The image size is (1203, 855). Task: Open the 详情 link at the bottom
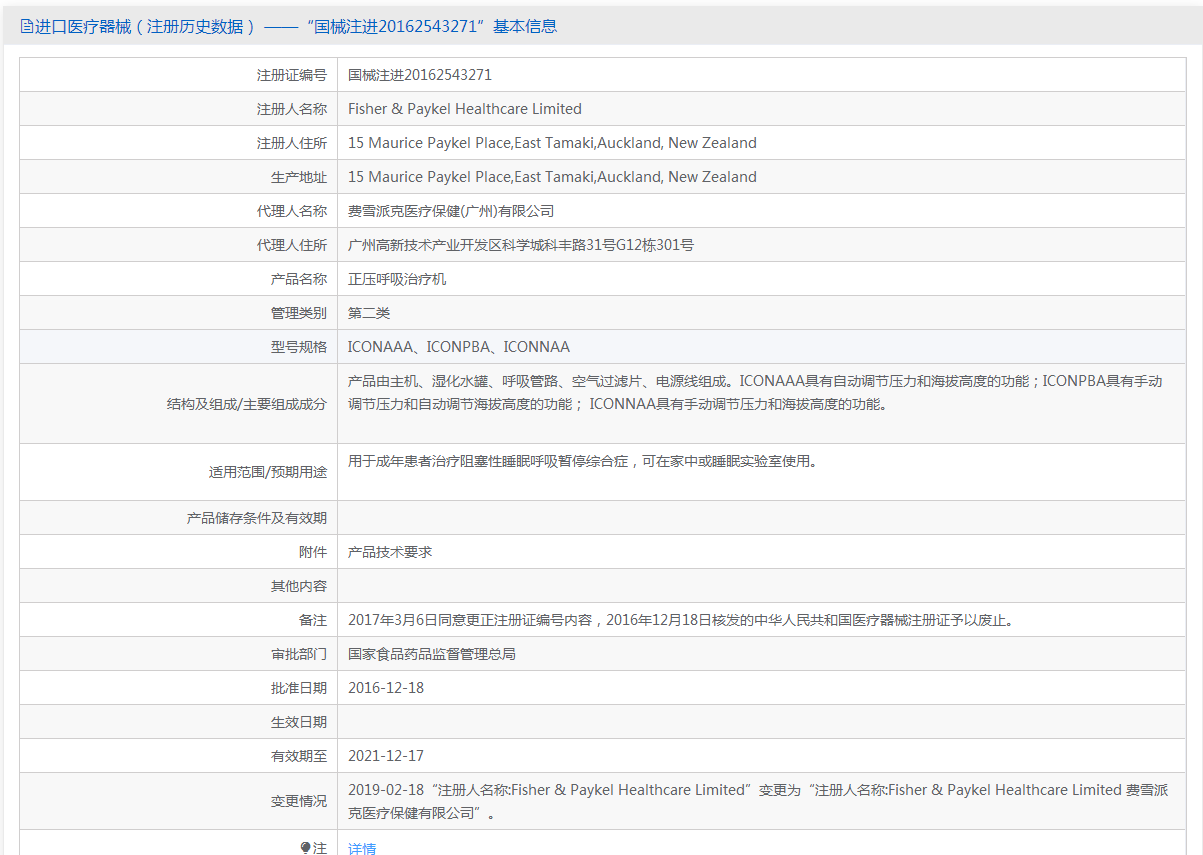click(362, 848)
